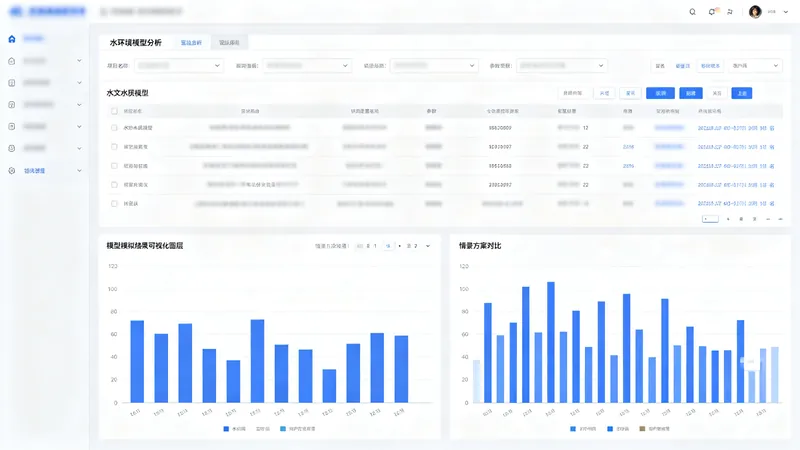Open the user menu chevron next to the avatar
This screenshot has width=800, height=450.
pyautogui.click(x=786, y=12)
